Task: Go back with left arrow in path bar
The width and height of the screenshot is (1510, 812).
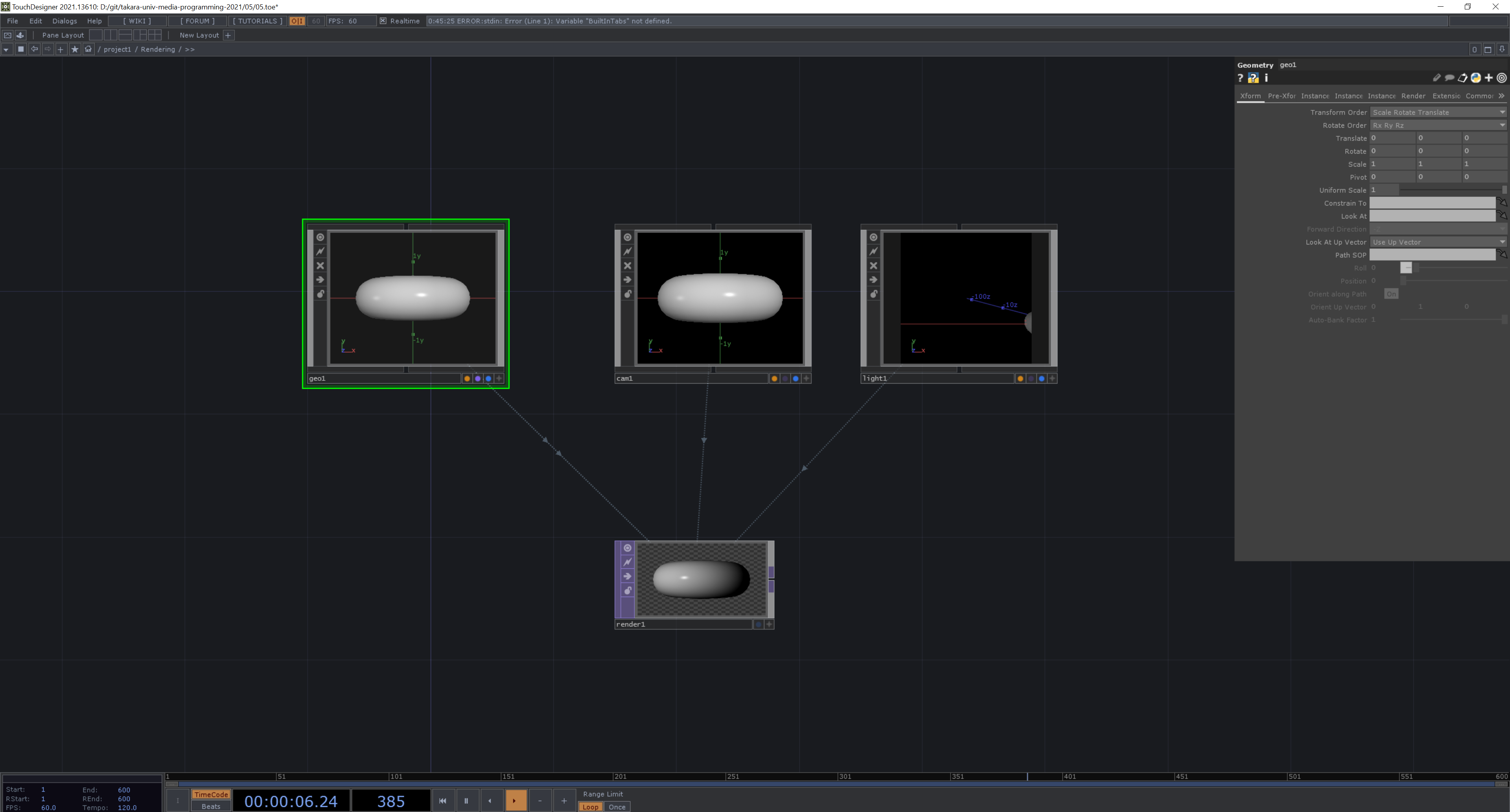Action: pyautogui.click(x=34, y=49)
